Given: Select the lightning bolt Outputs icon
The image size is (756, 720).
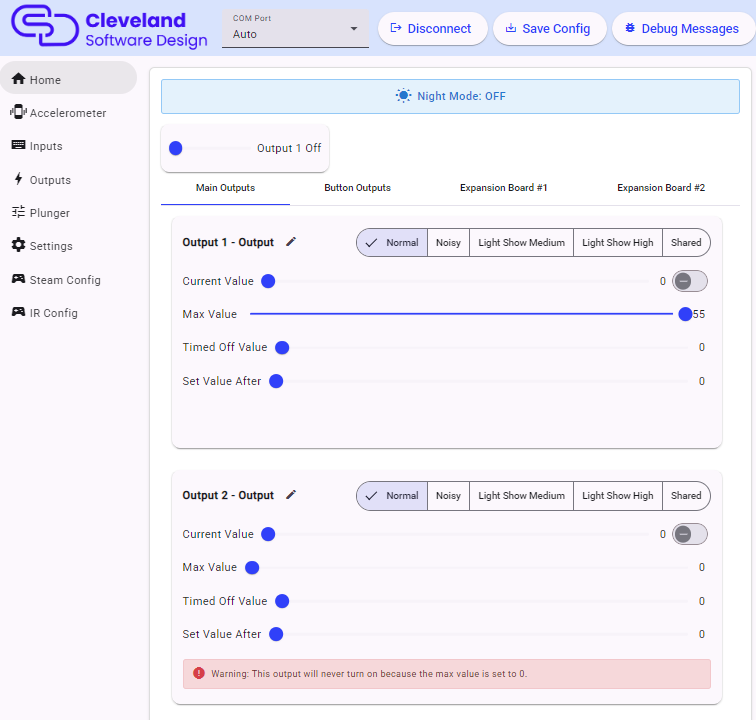Looking at the screenshot, I should (x=18, y=179).
